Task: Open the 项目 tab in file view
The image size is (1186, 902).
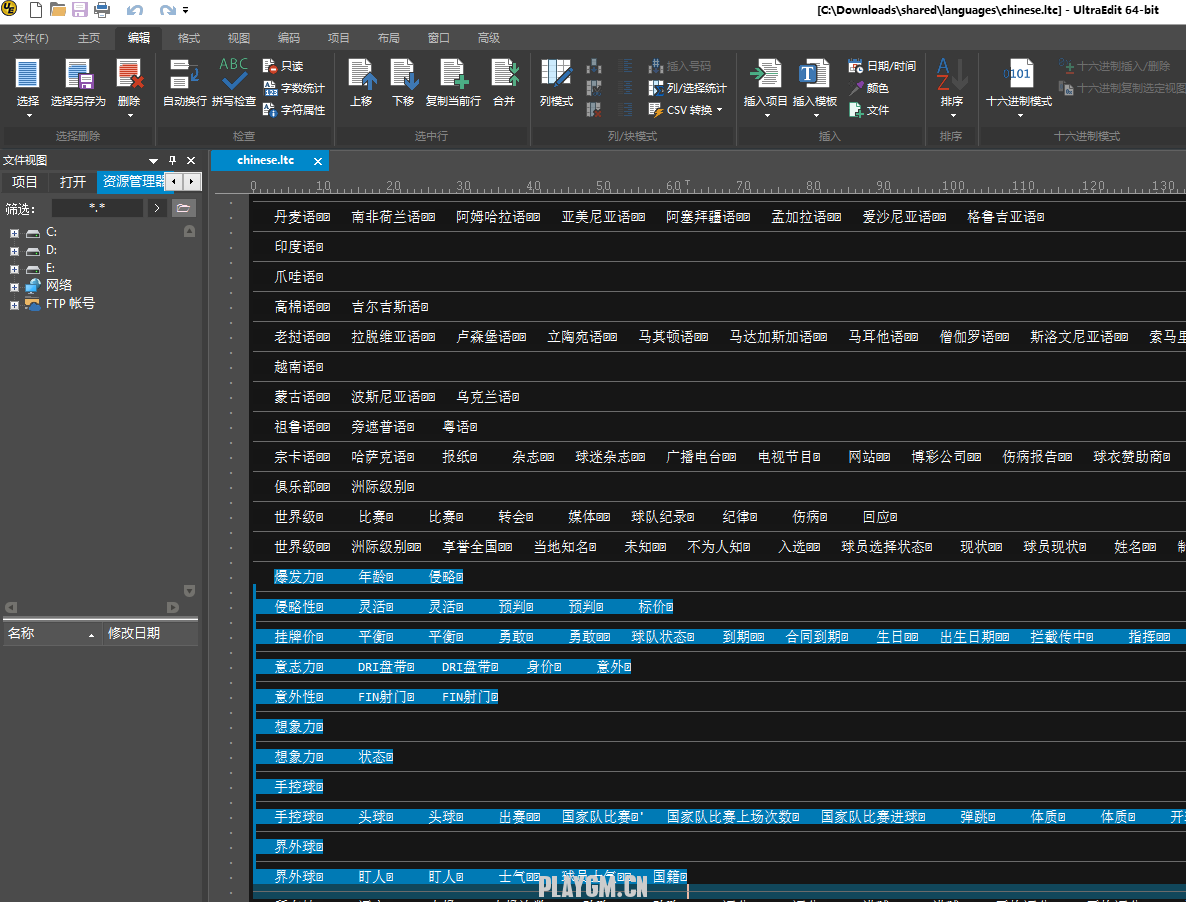Action: click(x=24, y=182)
